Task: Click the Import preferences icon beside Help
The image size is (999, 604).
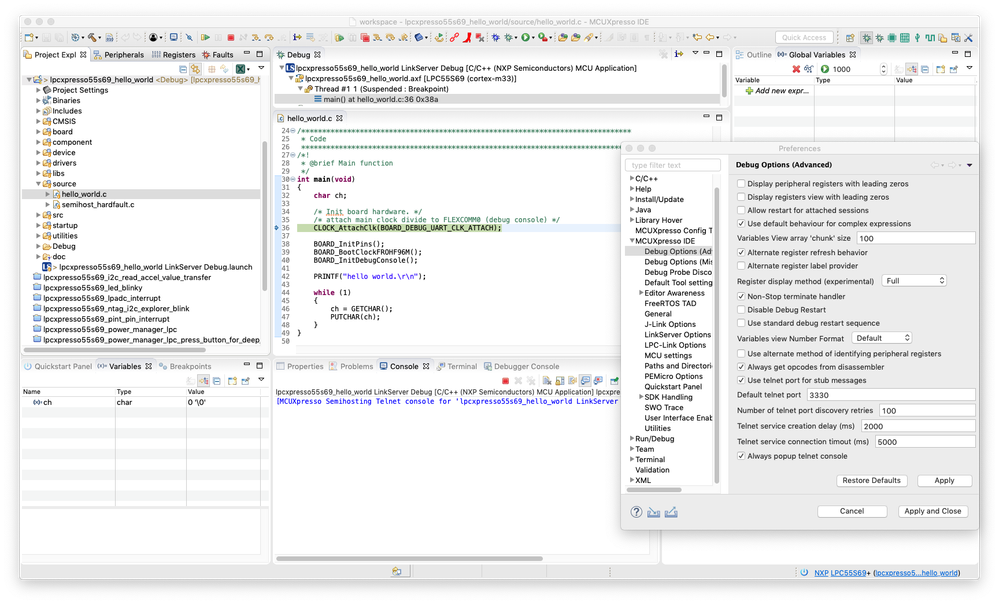Action: point(654,511)
